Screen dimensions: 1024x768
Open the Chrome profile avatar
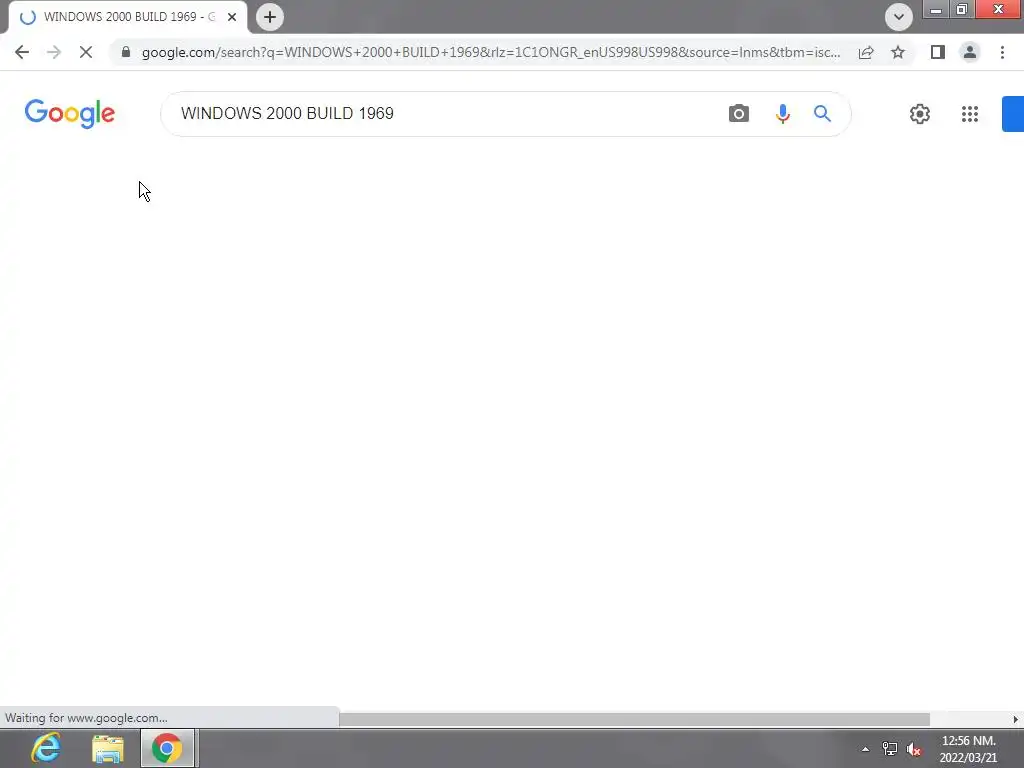(970, 52)
